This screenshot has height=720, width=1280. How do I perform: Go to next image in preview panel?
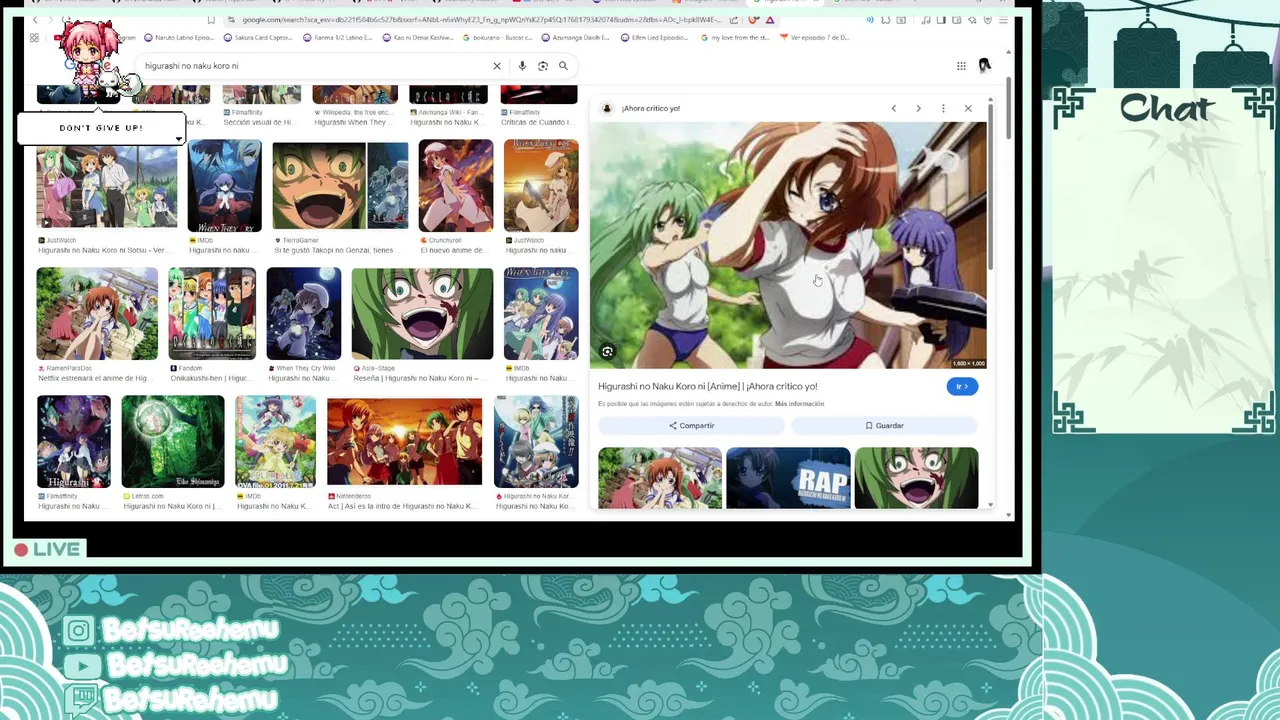[918, 108]
